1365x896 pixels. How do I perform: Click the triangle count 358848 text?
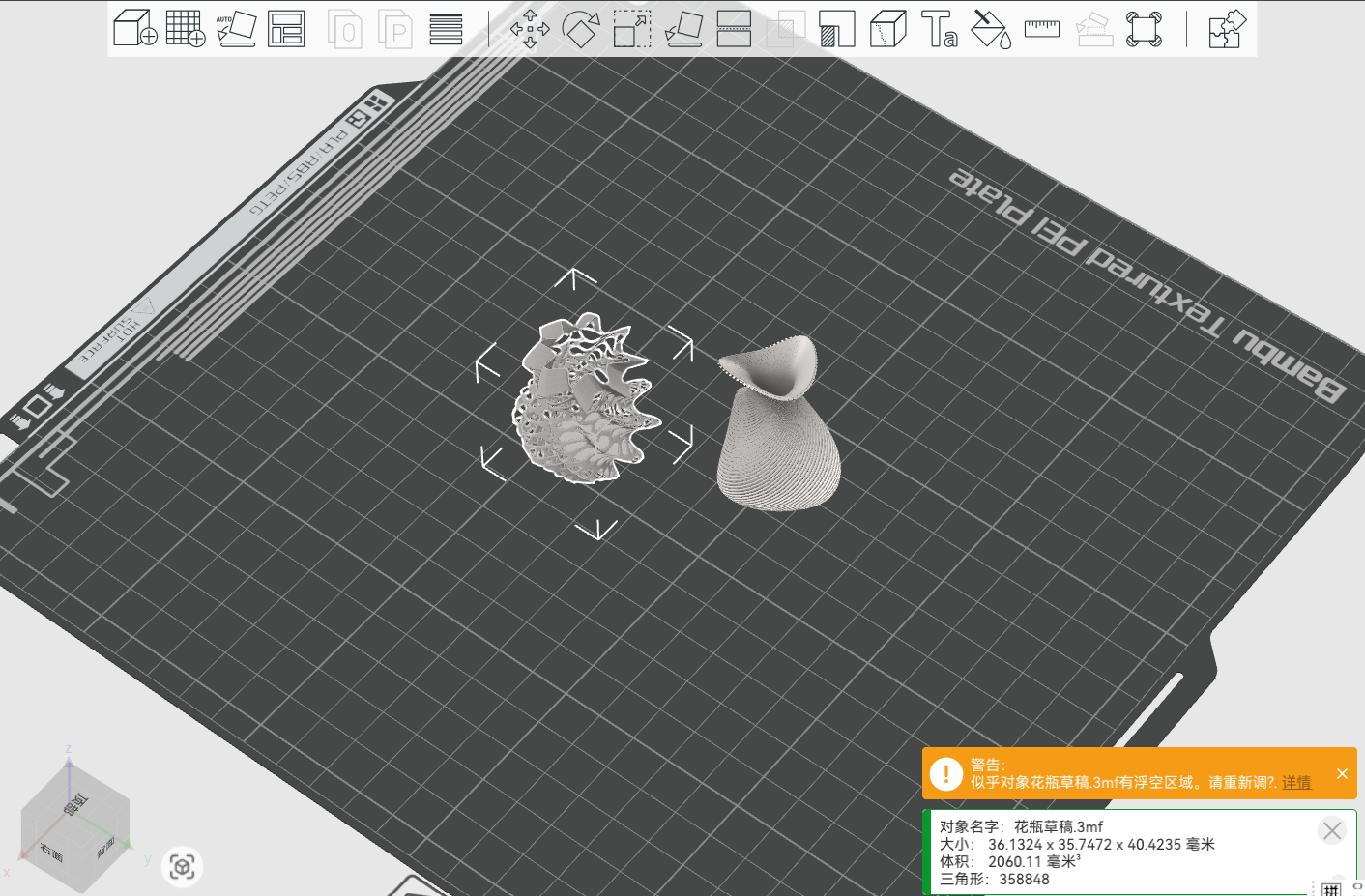1024,879
